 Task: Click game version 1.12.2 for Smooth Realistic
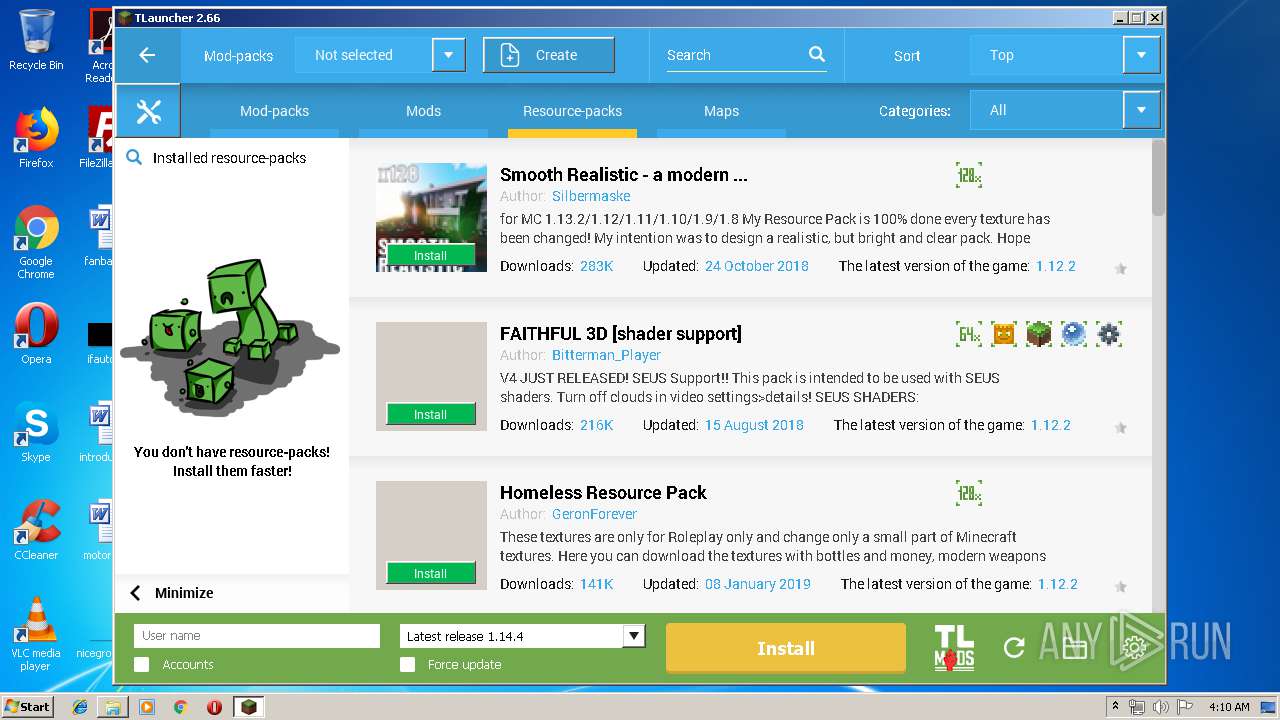1055,266
